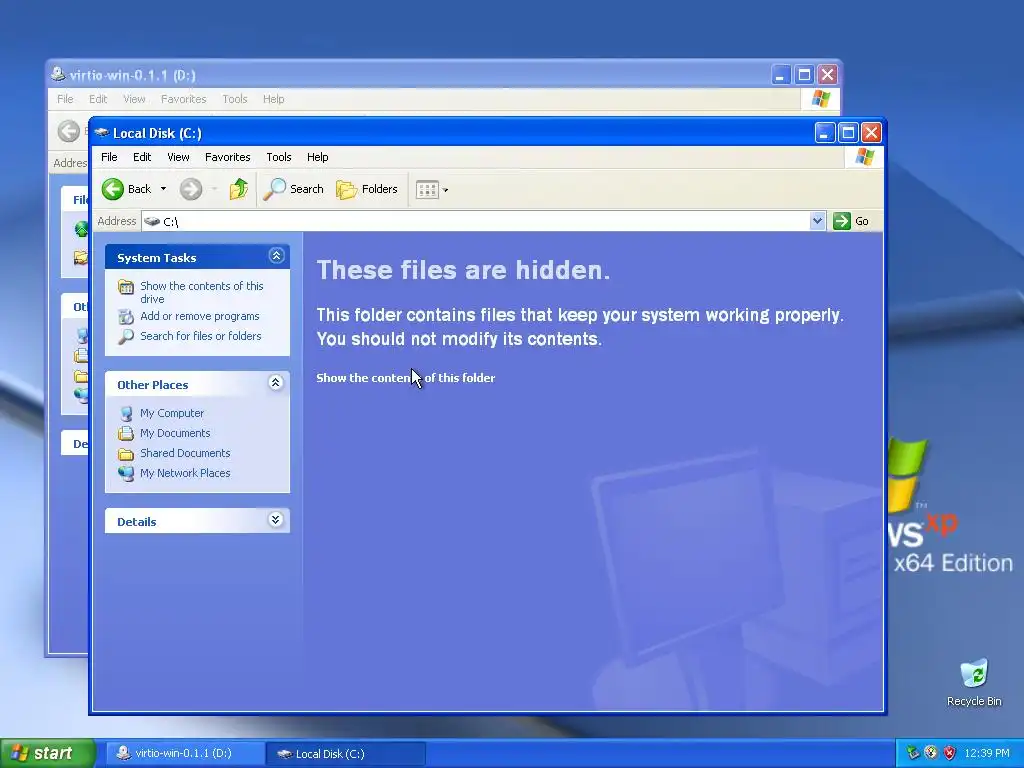The image size is (1024, 768).
Task: Click the Forward arrow button
Action: [191, 189]
